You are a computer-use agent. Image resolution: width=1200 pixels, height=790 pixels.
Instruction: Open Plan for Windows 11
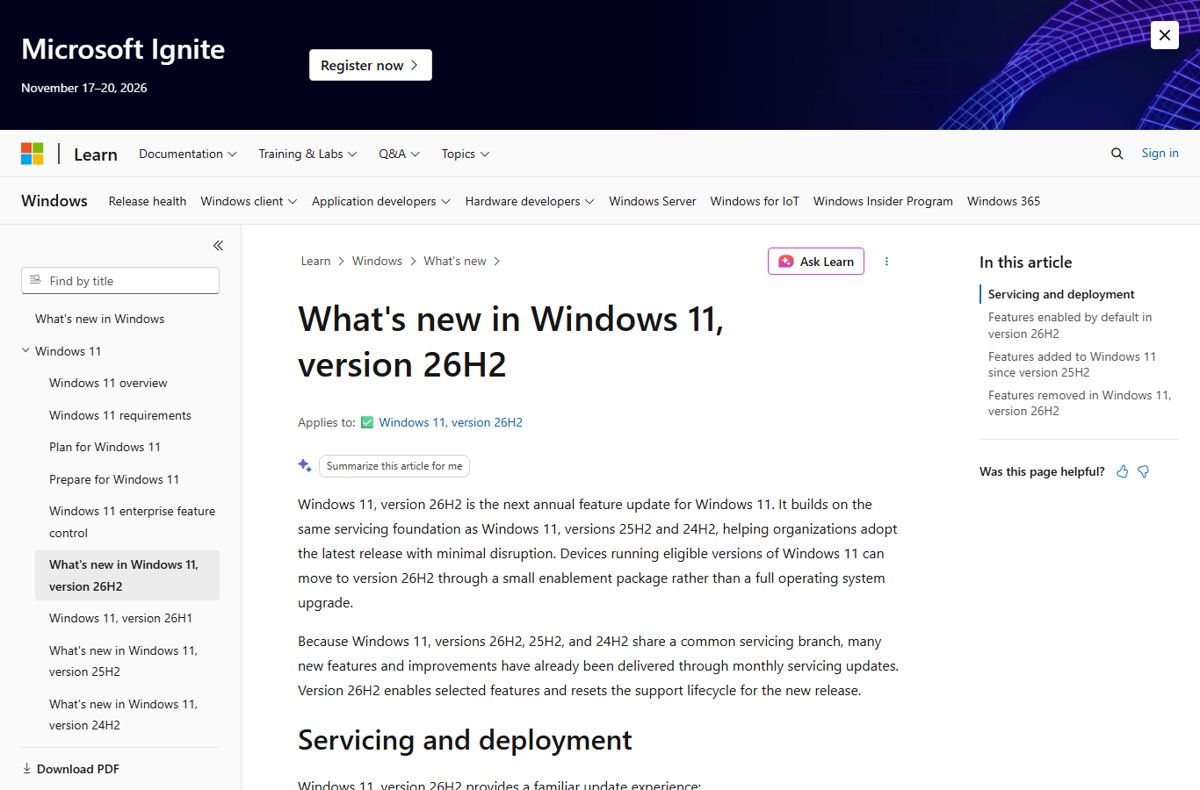pyautogui.click(x=105, y=447)
